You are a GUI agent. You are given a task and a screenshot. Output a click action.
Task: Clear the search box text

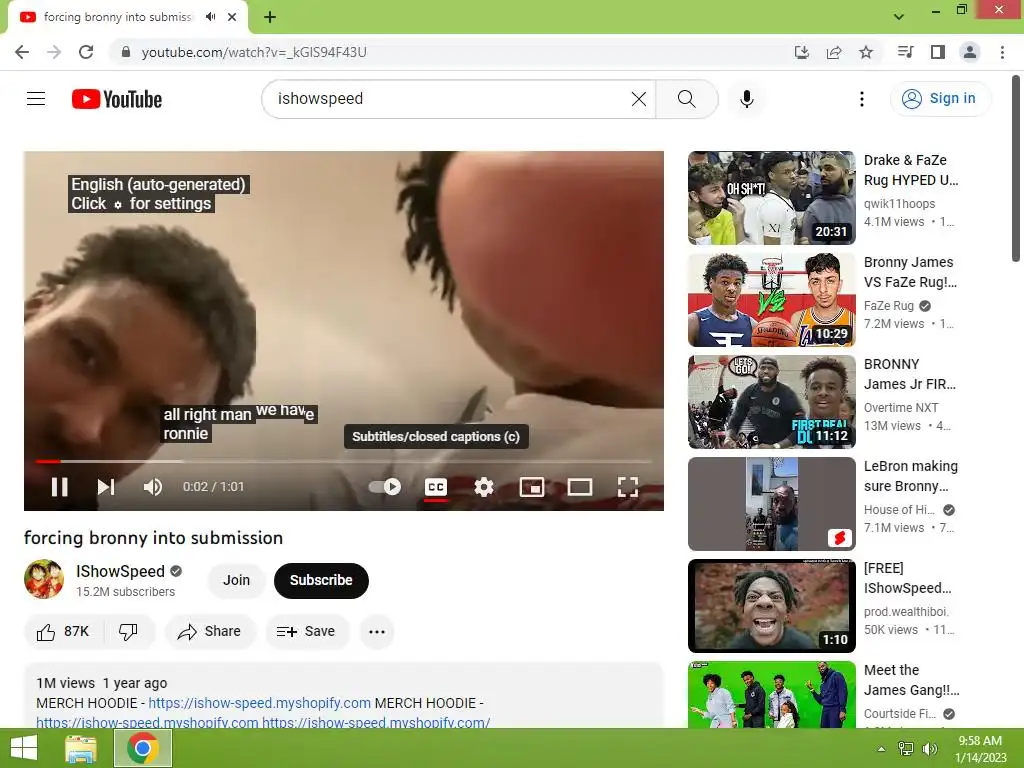pos(639,99)
